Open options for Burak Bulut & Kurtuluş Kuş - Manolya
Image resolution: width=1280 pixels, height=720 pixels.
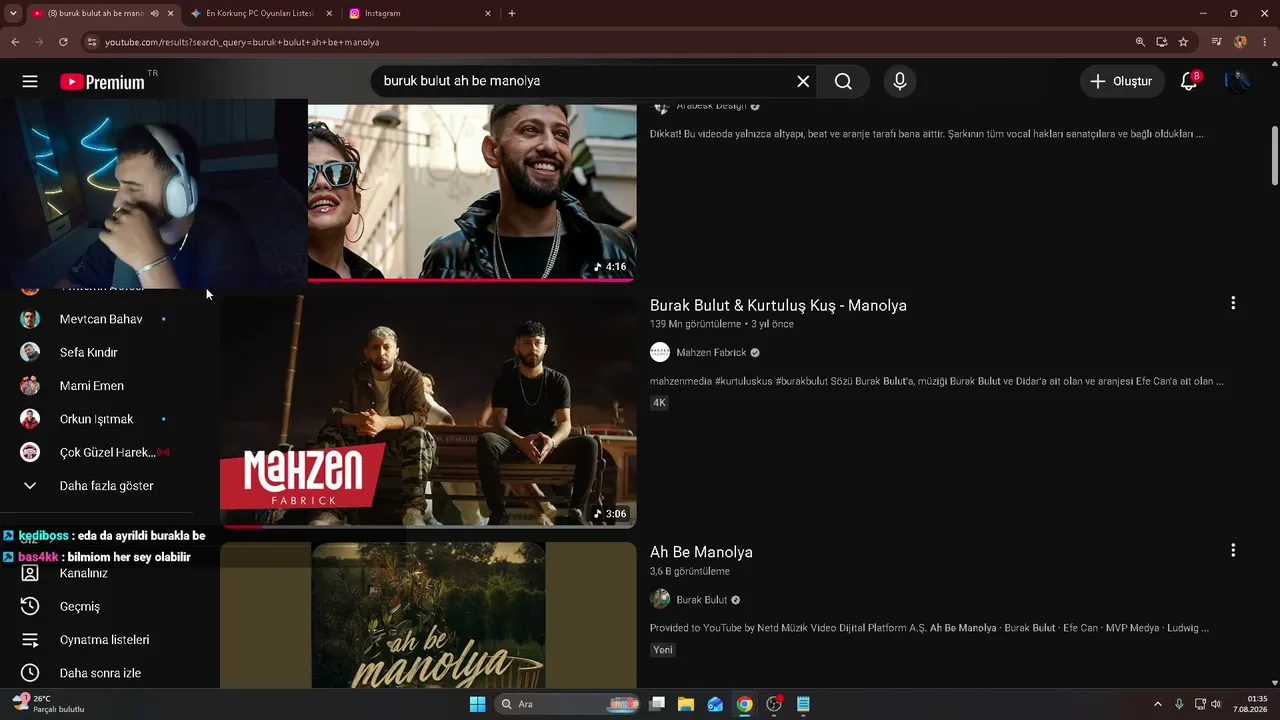pyautogui.click(x=1233, y=303)
